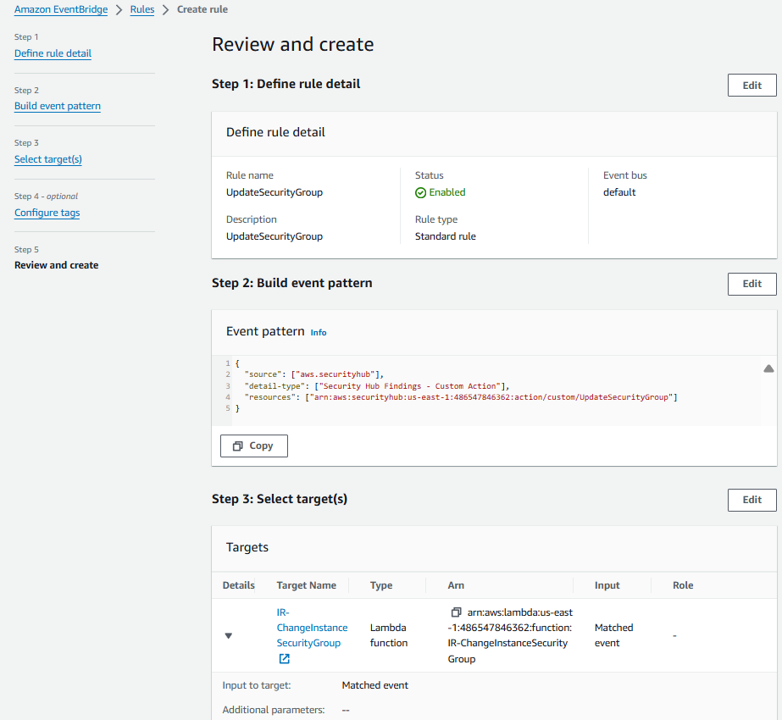The image size is (782, 720).
Task: Open Configure tags step link
Action: pyautogui.click(x=47, y=212)
